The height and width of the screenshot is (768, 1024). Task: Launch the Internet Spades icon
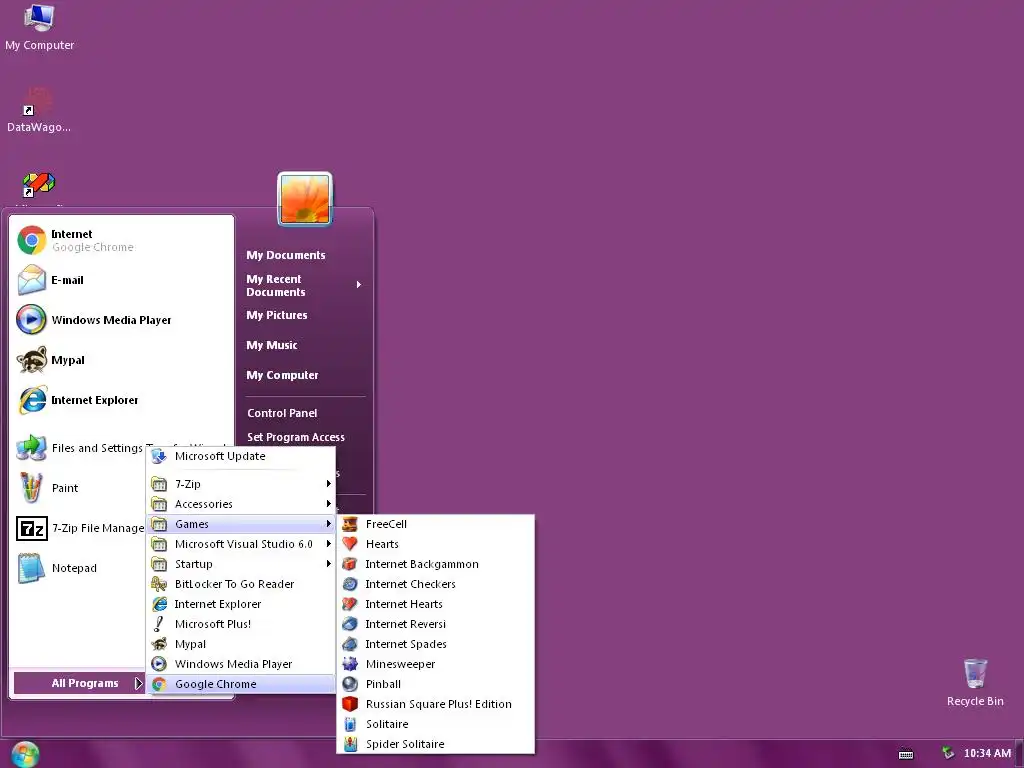[350, 644]
